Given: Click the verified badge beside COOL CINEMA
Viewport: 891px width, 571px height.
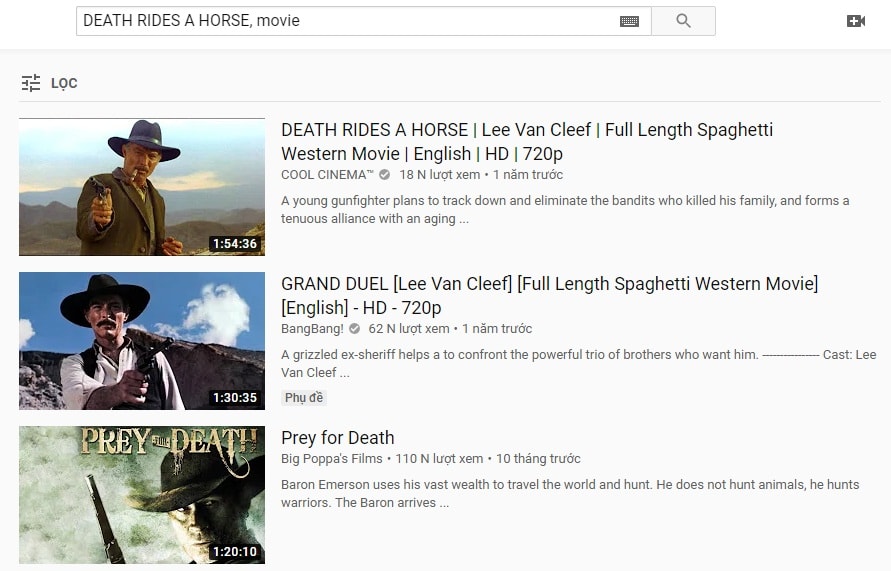Looking at the screenshot, I should pos(385,174).
